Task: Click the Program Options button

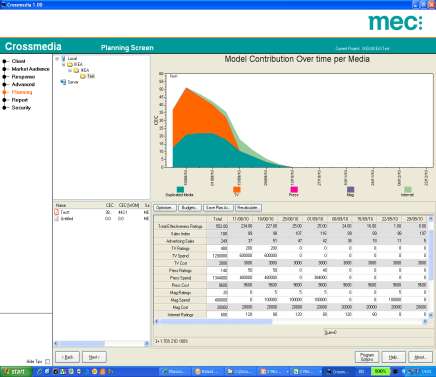Action: click(x=367, y=357)
